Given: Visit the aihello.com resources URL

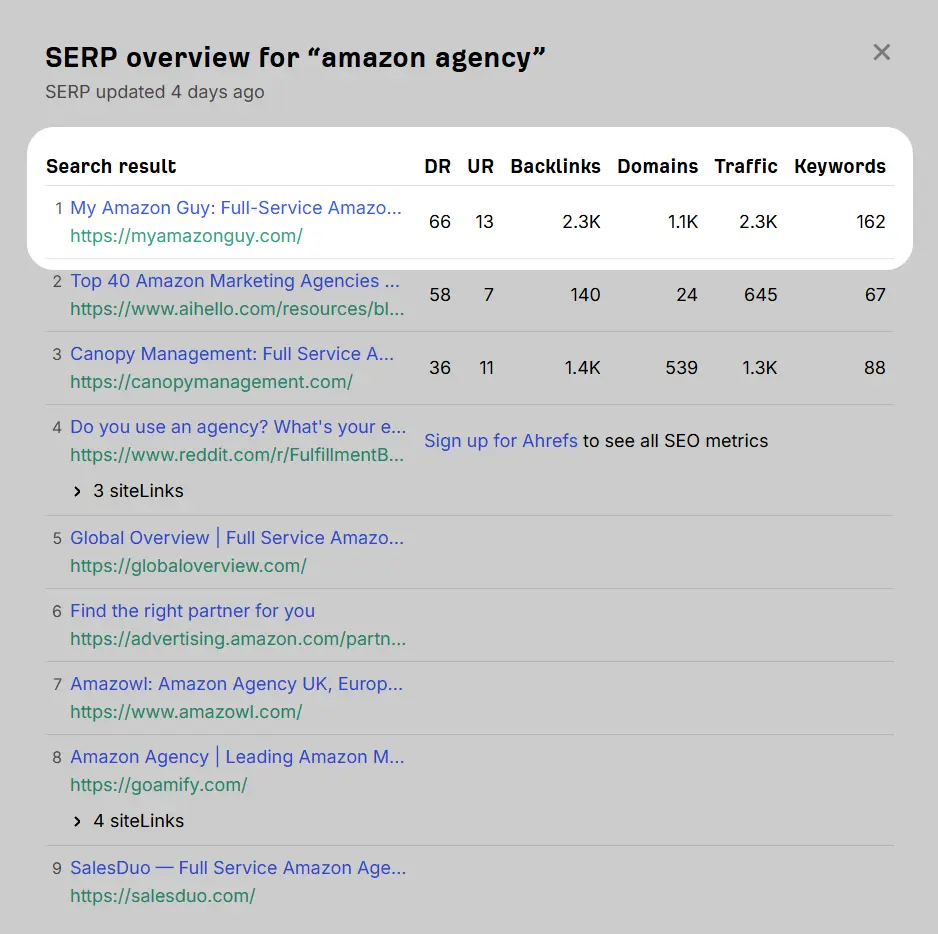Looking at the screenshot, I should [237, 309].
